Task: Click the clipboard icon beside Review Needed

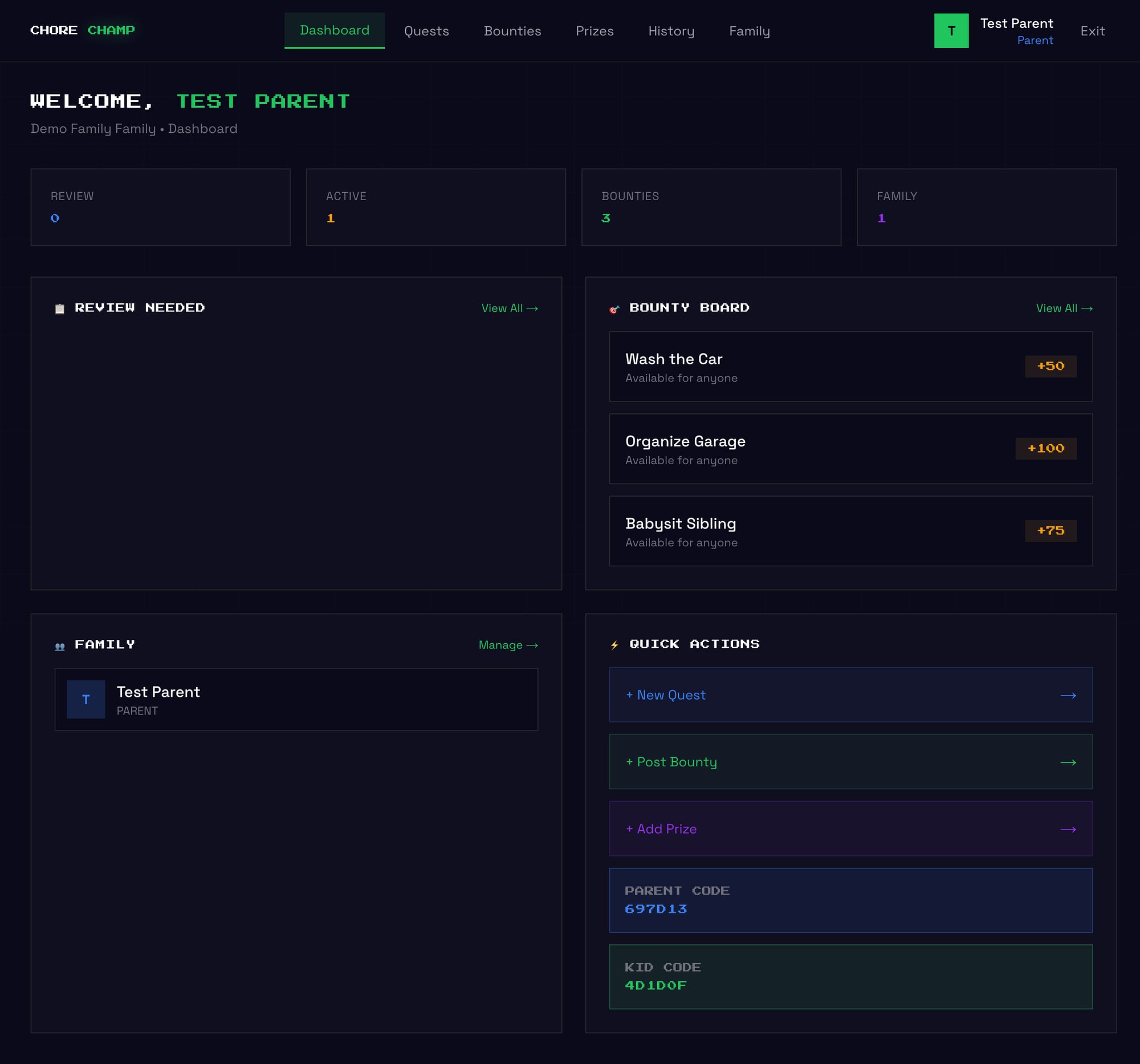Action: click(x=59, y=307)
